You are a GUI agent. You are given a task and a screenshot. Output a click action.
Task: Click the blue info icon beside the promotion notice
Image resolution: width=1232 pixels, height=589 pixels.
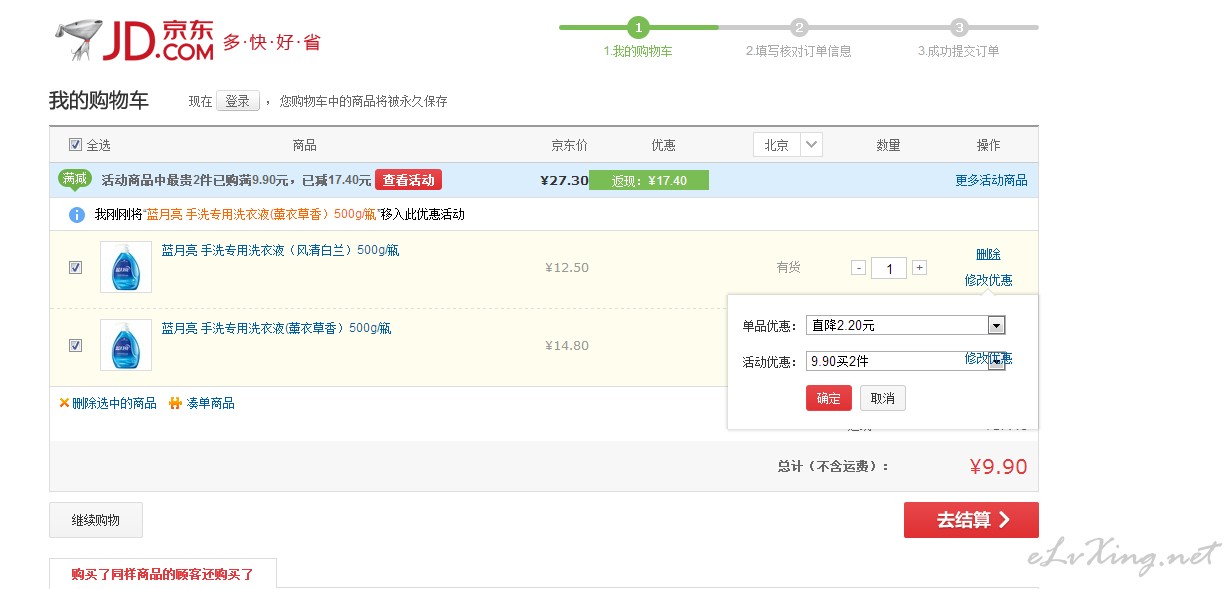coord(76,215)
